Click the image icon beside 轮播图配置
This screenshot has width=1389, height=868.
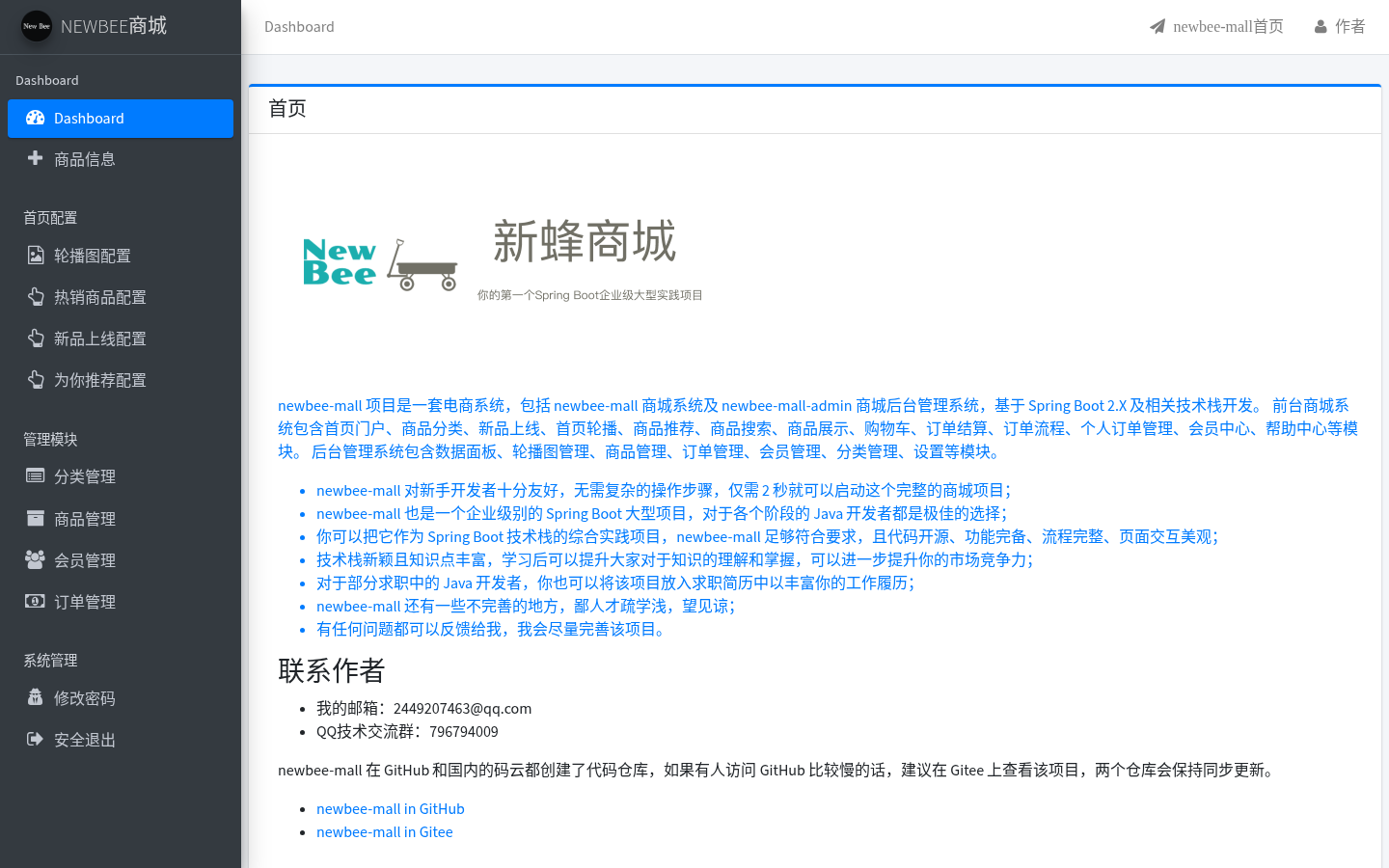pos(36,256)
